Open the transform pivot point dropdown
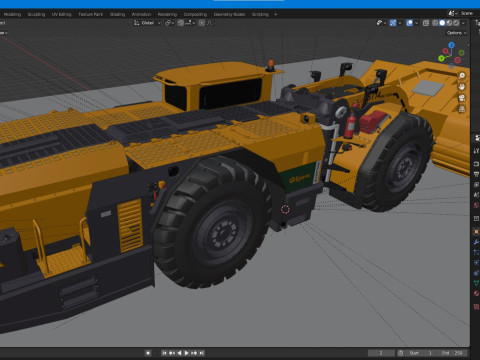The height and width of the screenshot is (360, 480). 169,23
